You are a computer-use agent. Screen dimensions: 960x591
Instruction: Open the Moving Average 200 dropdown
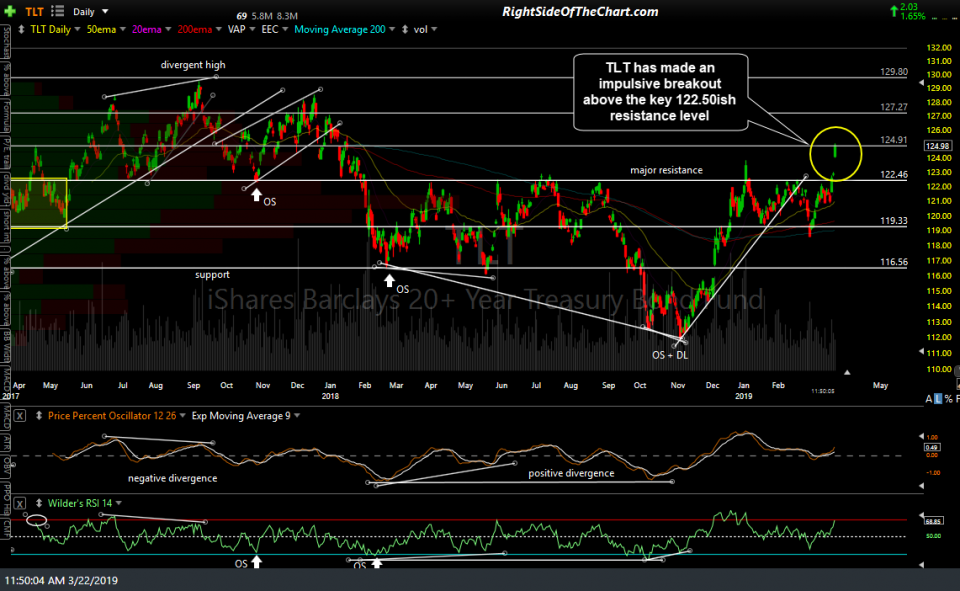340,29
